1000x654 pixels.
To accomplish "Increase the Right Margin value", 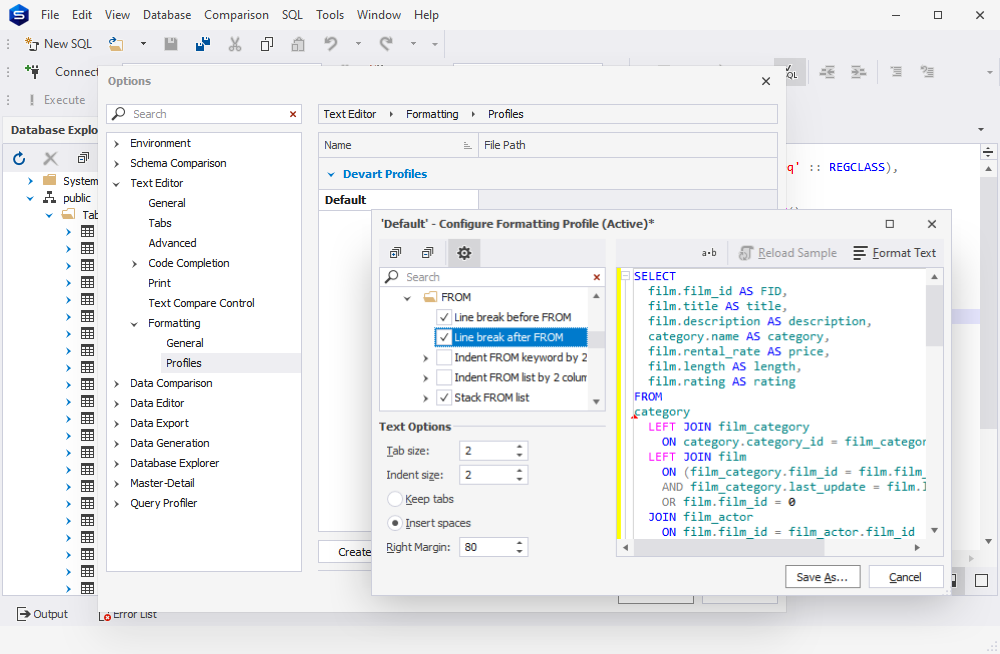I will 518,542.
